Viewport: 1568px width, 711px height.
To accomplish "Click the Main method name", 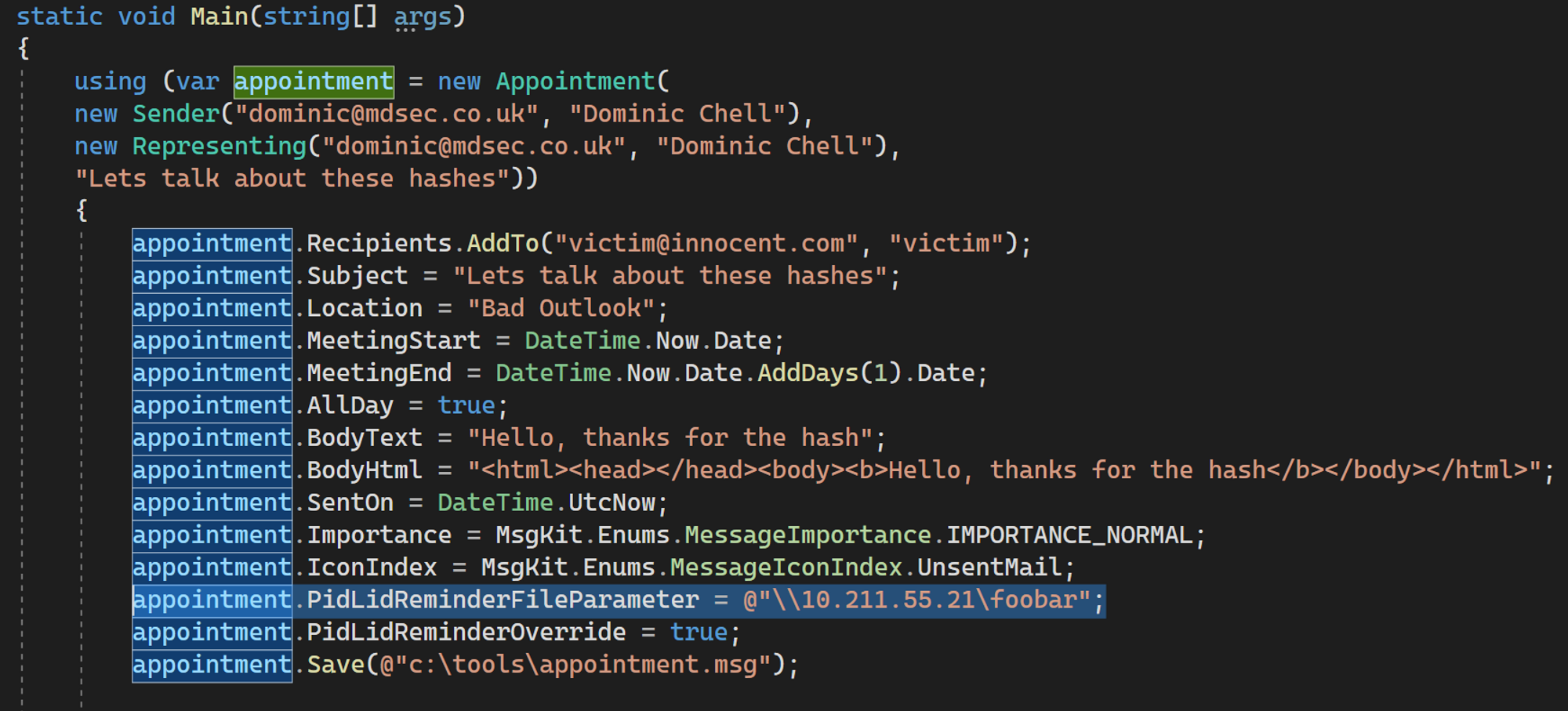I will coord(220,16).
